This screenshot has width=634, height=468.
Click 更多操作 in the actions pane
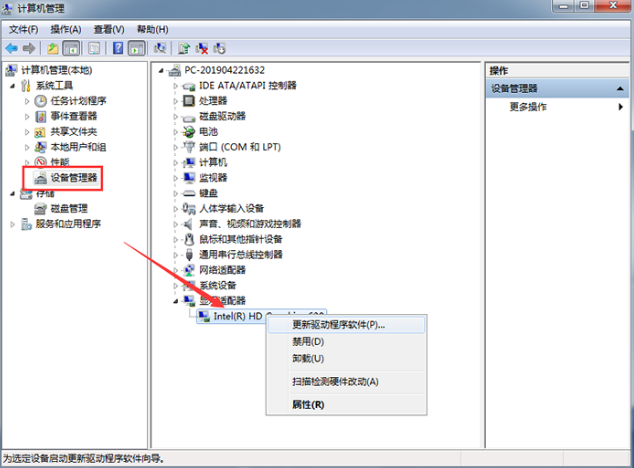(528, 106)
